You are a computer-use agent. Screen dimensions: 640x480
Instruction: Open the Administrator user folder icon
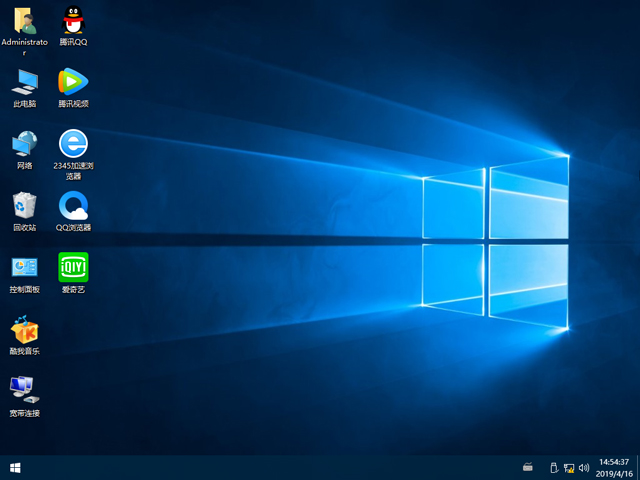25,20
